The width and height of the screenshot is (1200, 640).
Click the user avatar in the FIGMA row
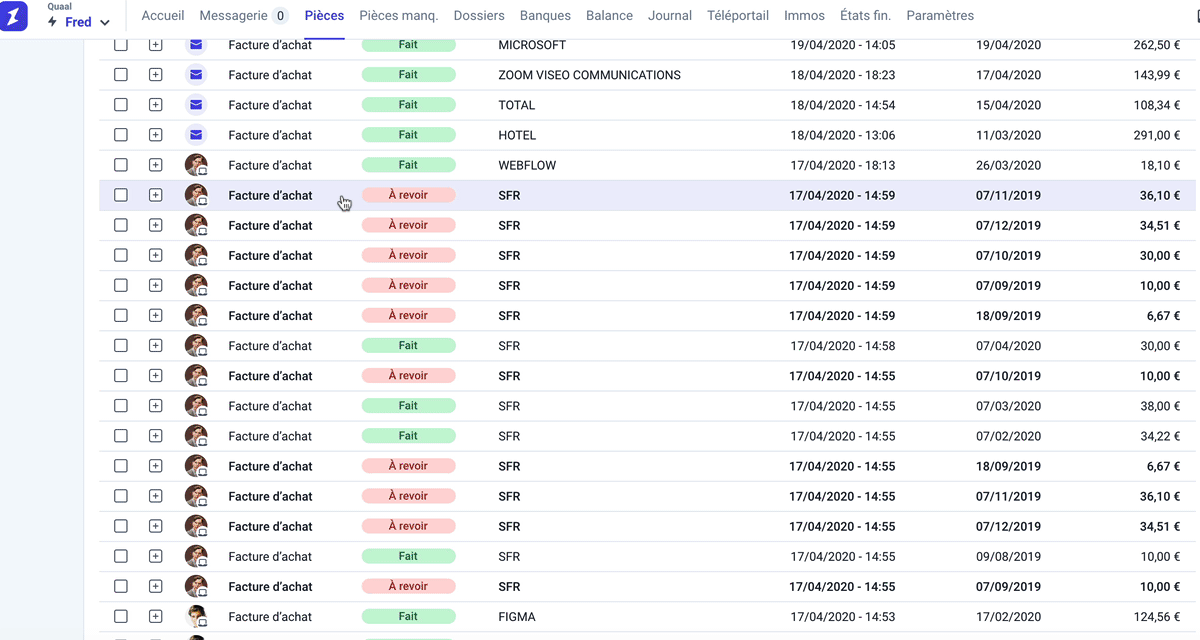[196, 617]
